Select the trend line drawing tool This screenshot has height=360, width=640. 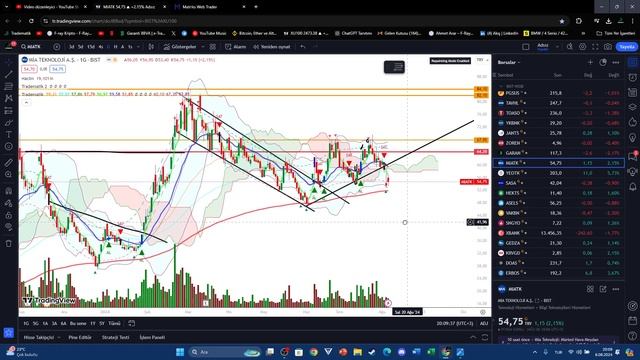[9, 74]
